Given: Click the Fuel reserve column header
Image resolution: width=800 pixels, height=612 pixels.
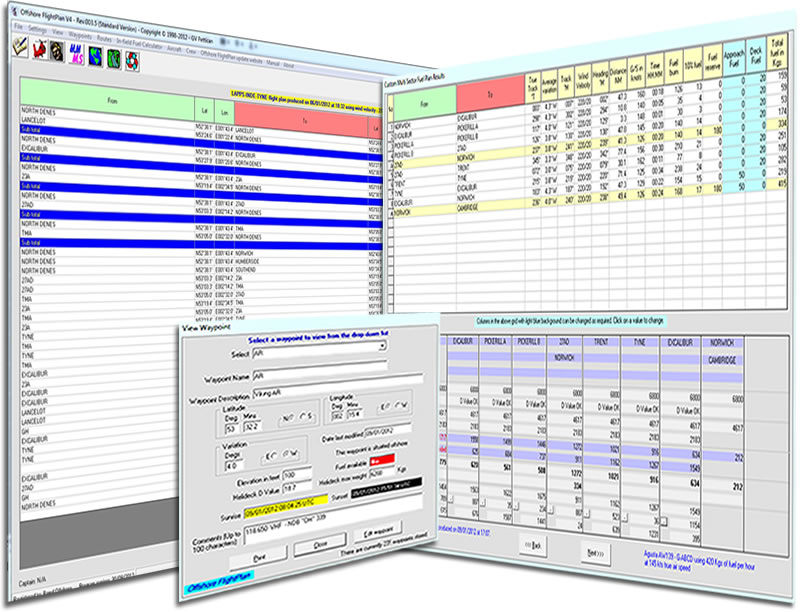Looking at the screenshot, I should 713,61.
